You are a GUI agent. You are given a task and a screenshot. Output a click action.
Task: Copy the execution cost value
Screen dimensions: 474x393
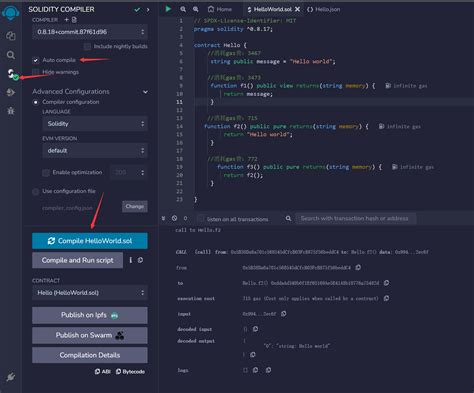[386, 298]
